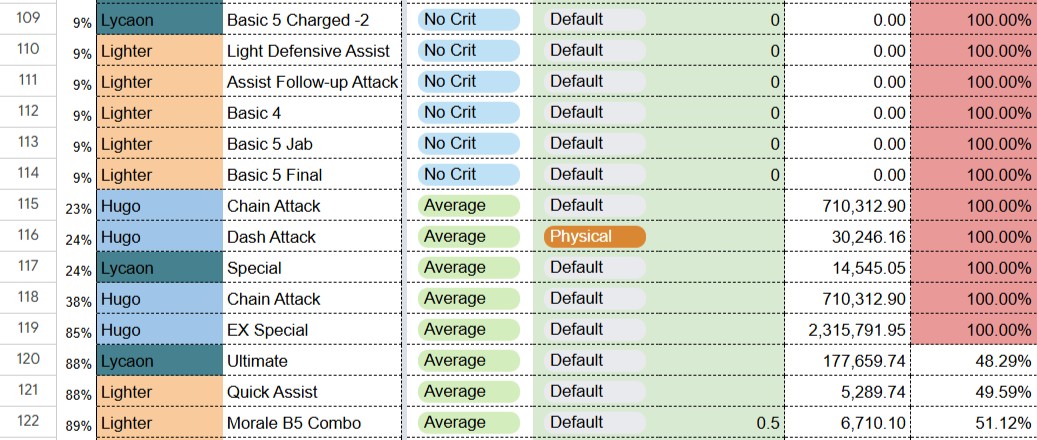Open the Physical dropdown chip in row 116
The width and height of the screenshot is (1037, 440).
tap(595, 237)
